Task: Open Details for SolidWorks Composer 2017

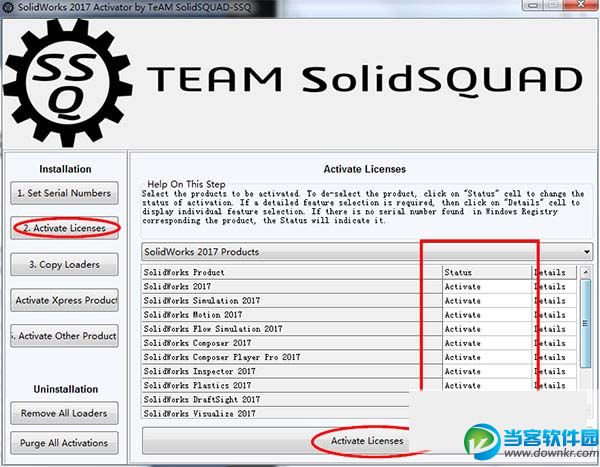Action: coord(554,343)
